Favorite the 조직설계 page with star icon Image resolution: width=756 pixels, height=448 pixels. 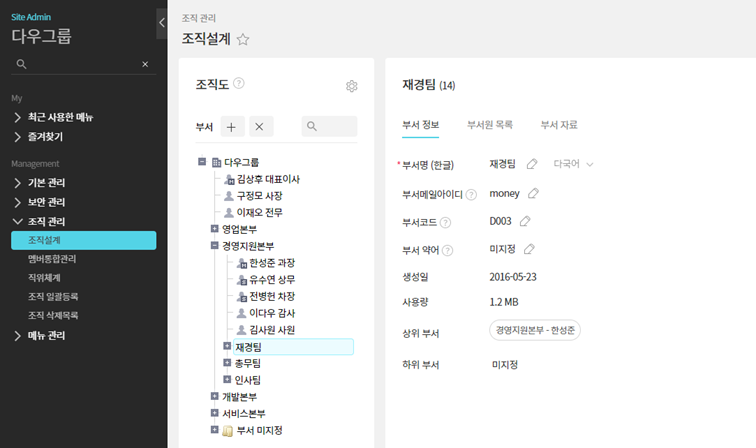click(x=243, y=39)
